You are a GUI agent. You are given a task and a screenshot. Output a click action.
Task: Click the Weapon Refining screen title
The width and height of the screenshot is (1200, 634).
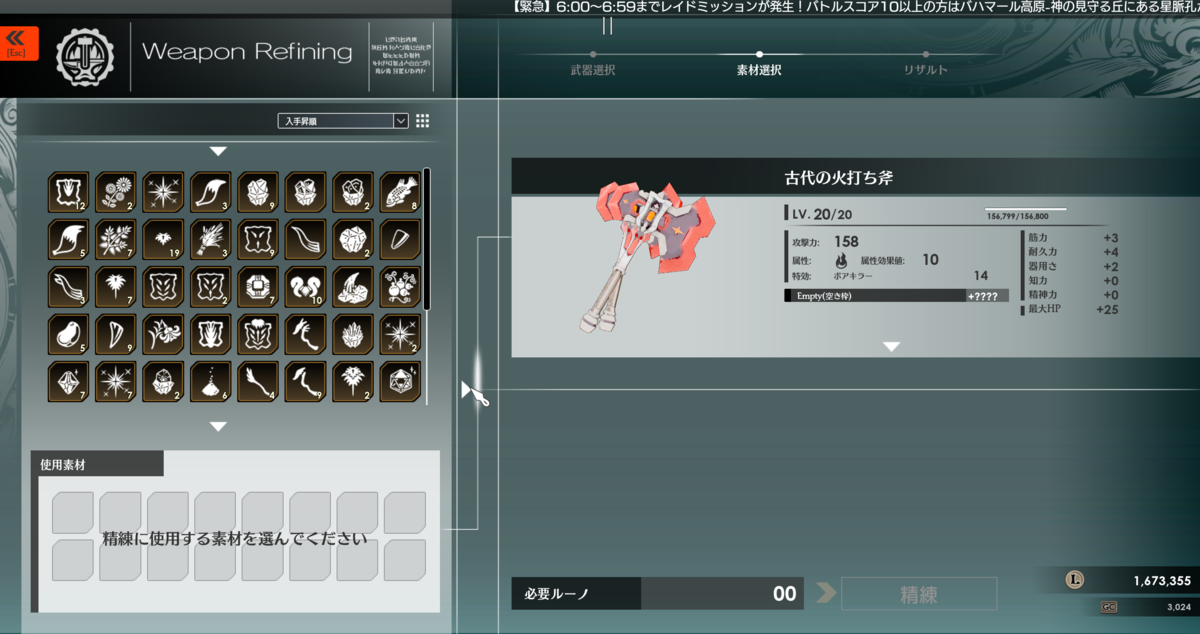[247, 51]
